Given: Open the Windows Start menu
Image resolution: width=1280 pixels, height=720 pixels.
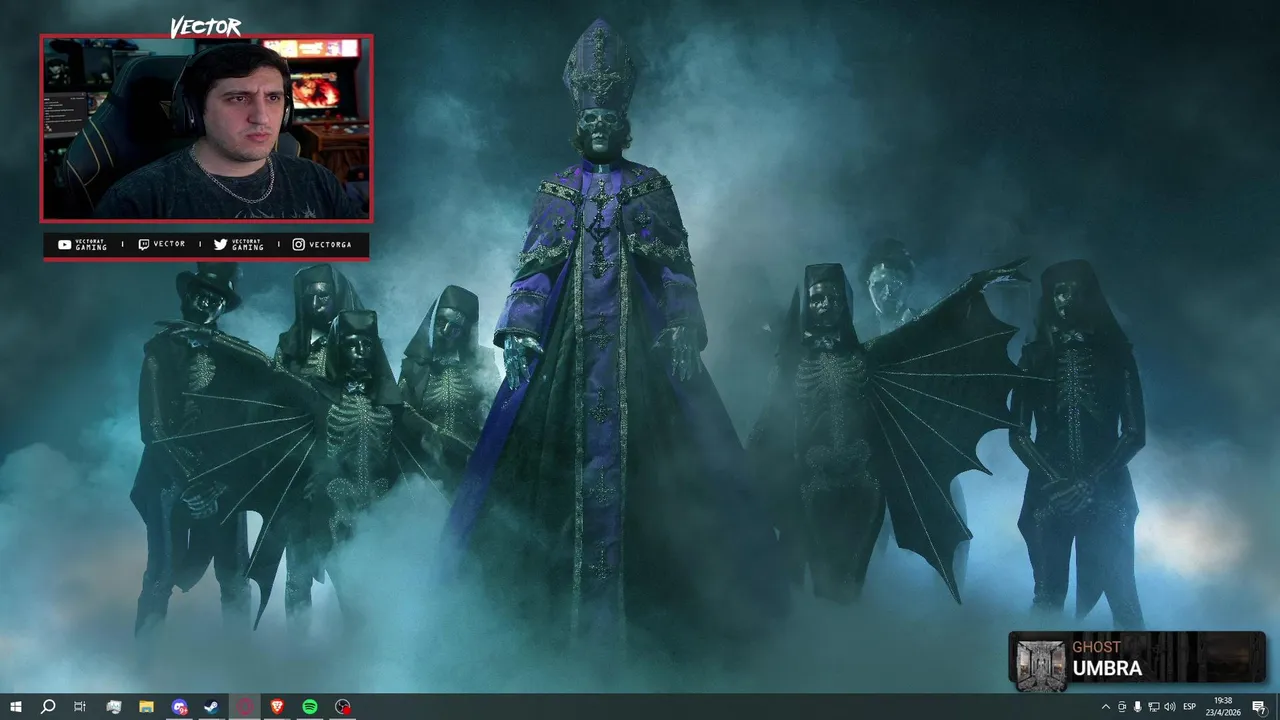Looking at the screenshot, I should click(15, 707).
